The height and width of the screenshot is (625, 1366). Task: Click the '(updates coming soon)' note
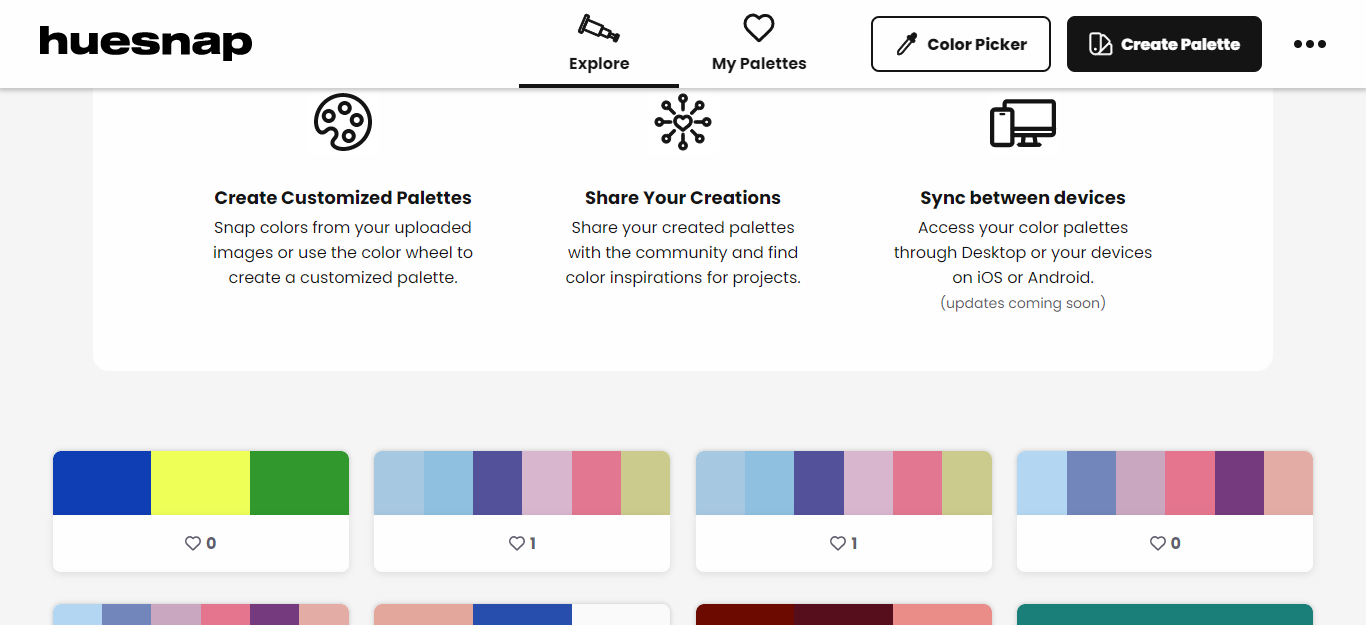click(1023, 303)
